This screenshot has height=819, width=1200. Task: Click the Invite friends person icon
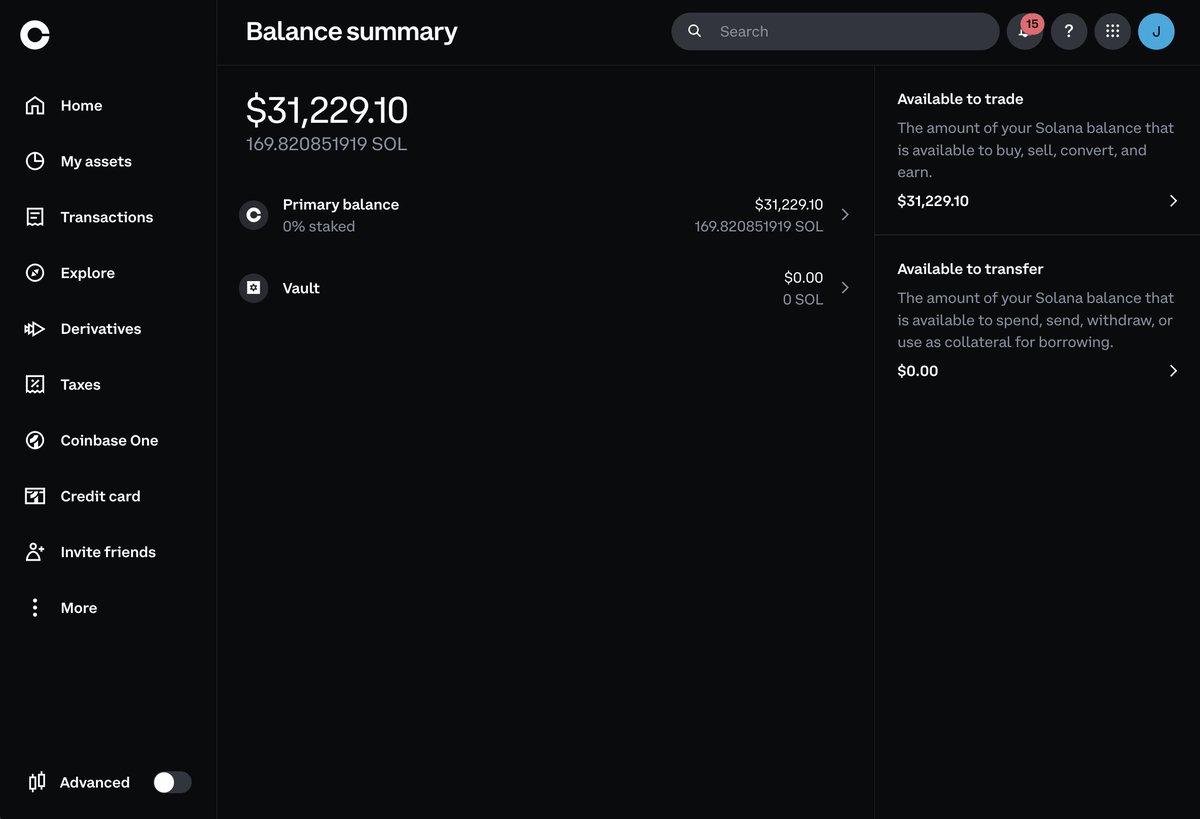[35, 552]
